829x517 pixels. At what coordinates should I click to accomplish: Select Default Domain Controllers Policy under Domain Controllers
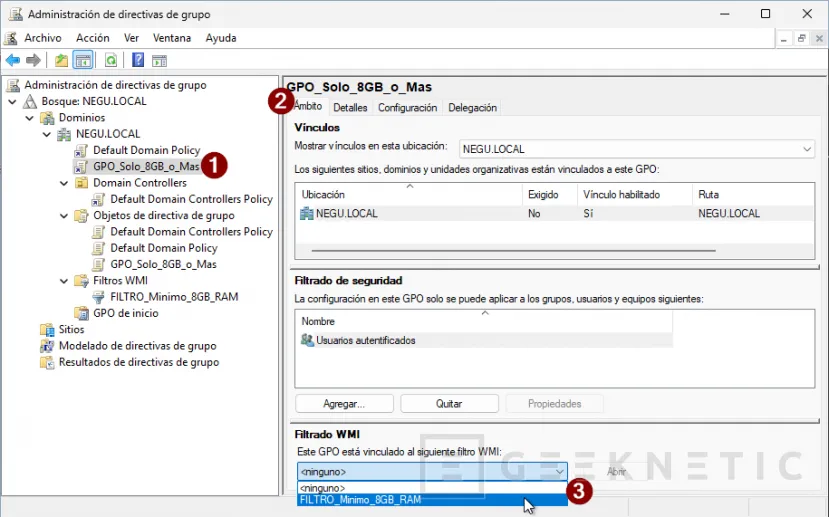(x=191, y=199)
